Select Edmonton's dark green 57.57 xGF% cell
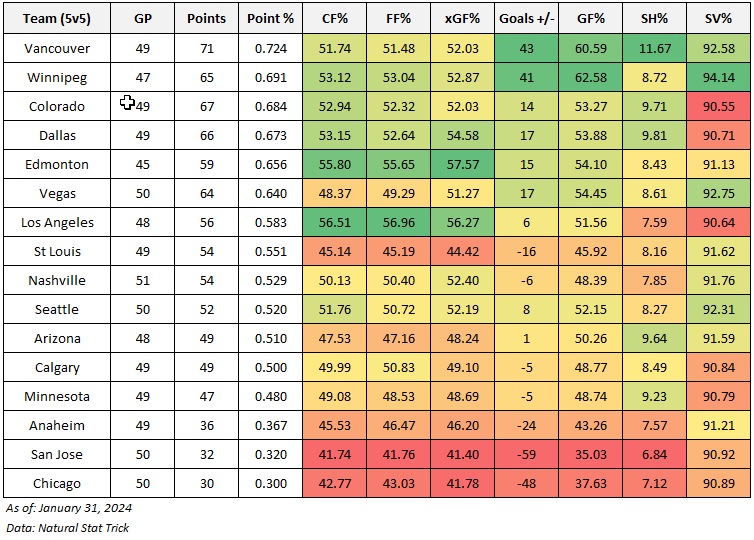 tap(460, 164)
